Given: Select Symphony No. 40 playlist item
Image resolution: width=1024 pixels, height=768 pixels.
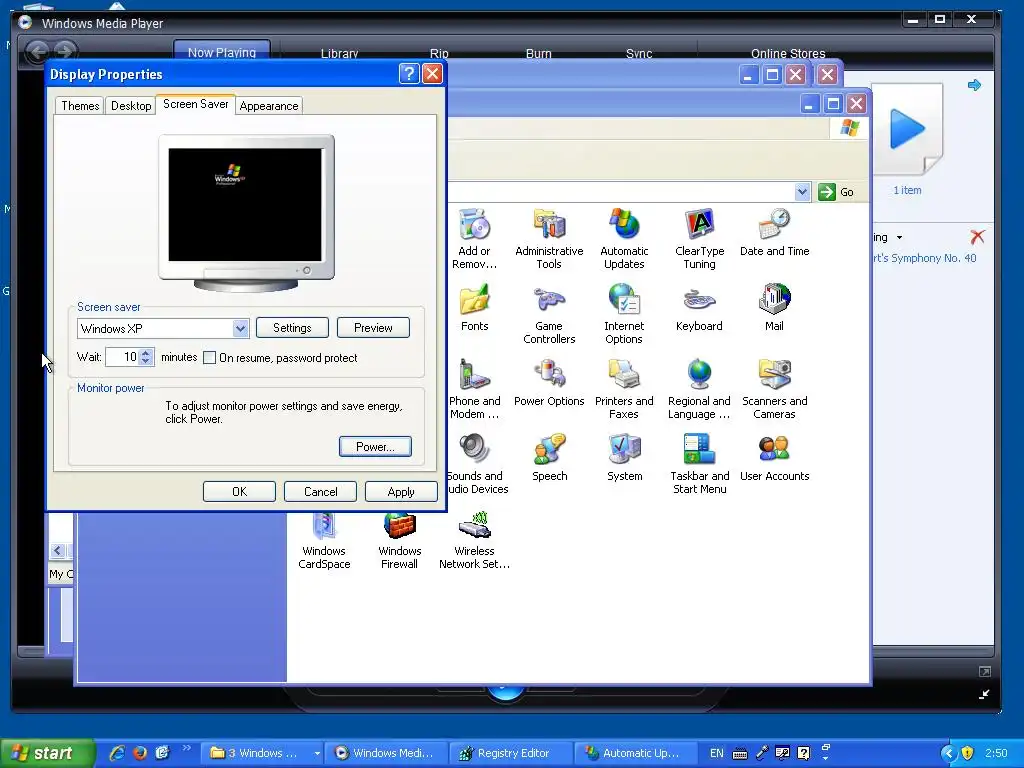Looking at the screenshot, I should click(925, 258).
